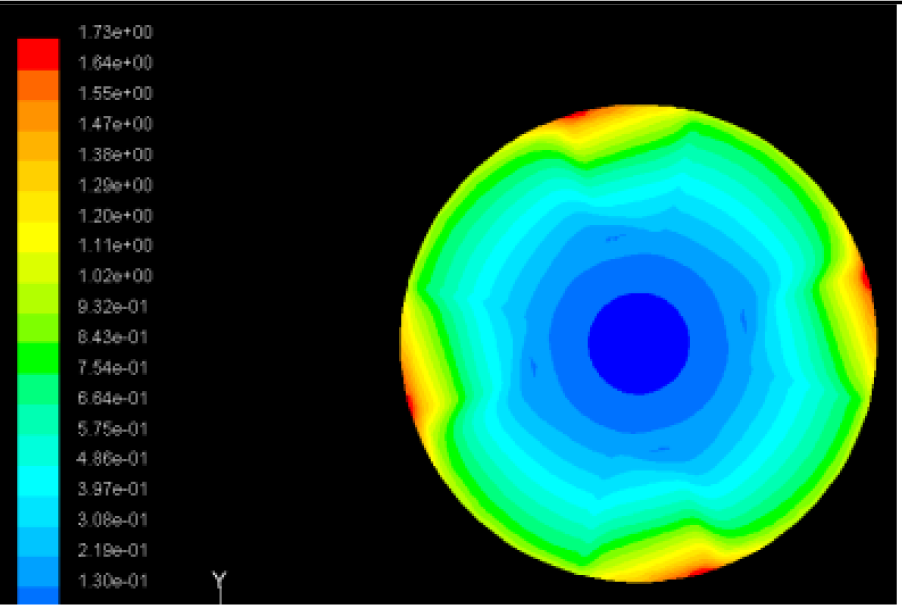The image size is (902, 605).
Task: Click the 3.08e-01 legend label
Action: [113, 520]
